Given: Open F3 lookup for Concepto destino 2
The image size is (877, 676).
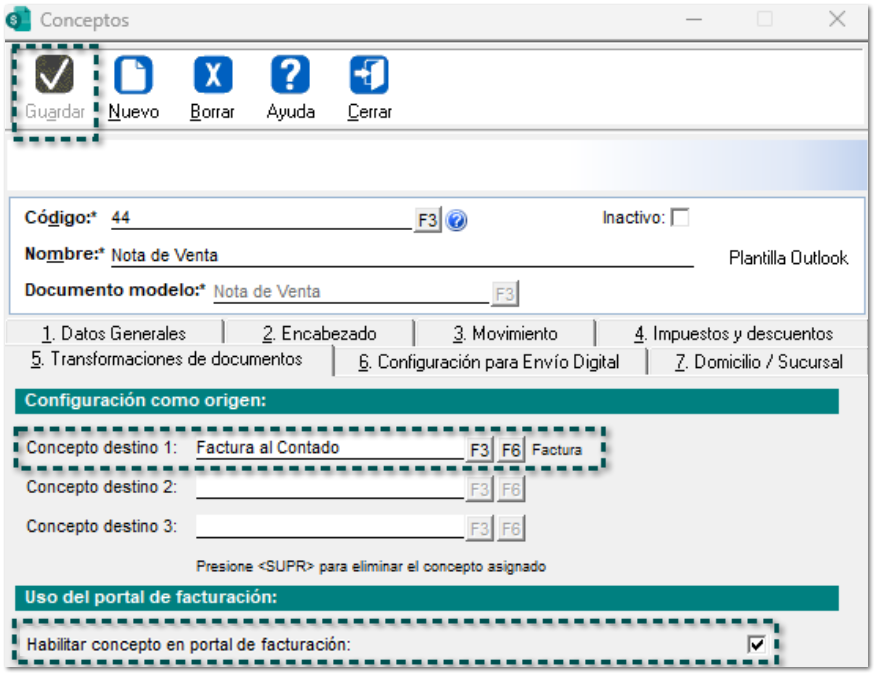Looking at the screenshot, I should [x=480, y=489].
